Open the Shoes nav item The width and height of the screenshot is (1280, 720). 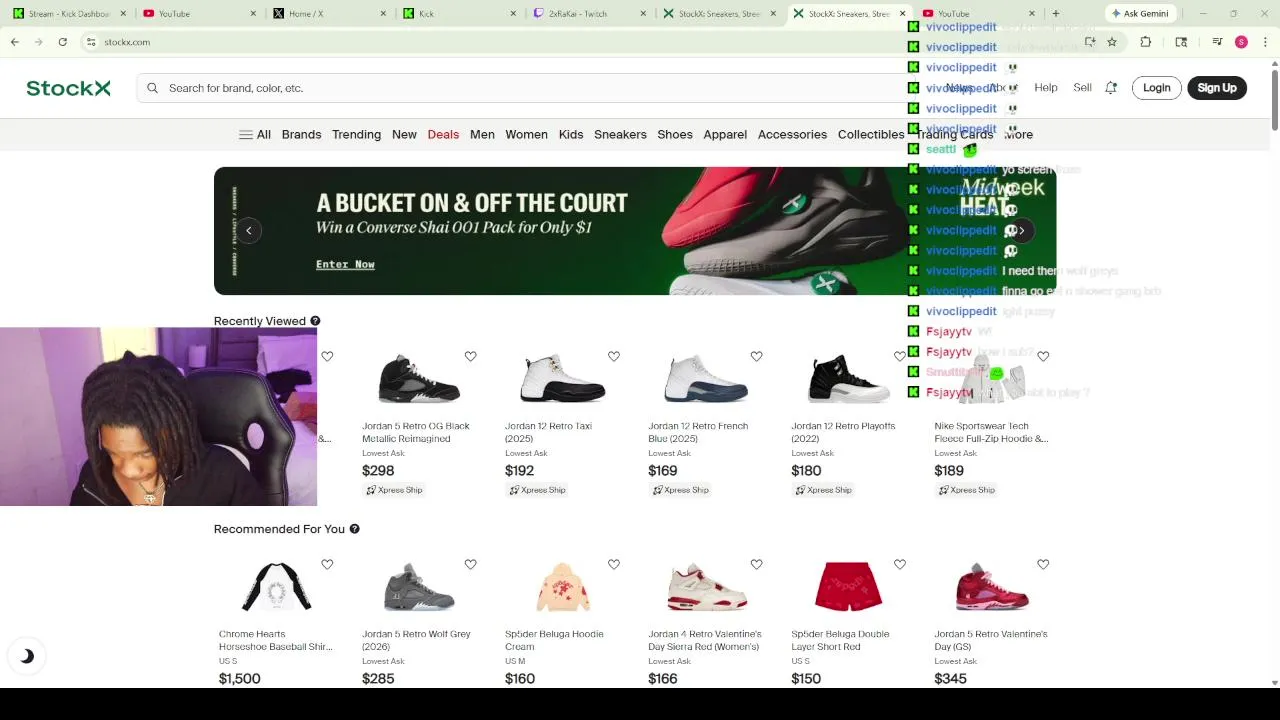pos(675,134)
